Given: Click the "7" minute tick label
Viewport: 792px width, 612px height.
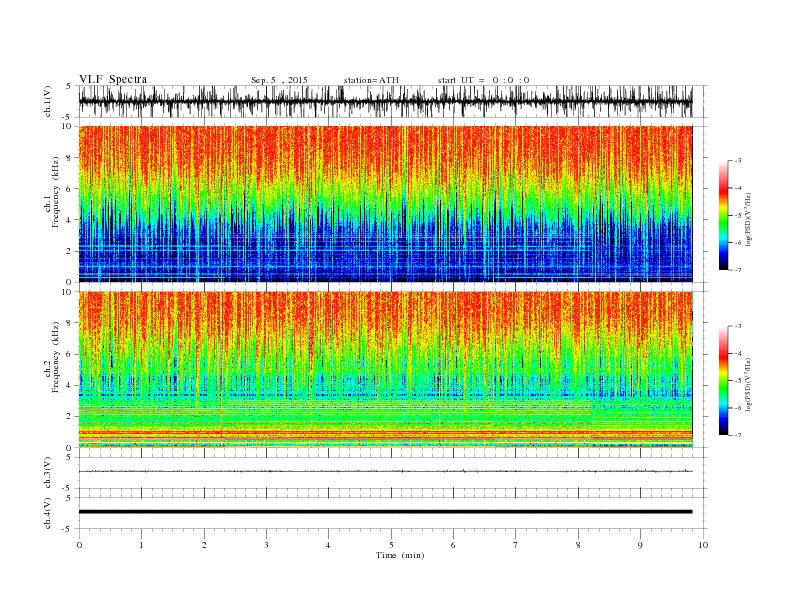Looking at the screenshot, I should pos(516,545).
